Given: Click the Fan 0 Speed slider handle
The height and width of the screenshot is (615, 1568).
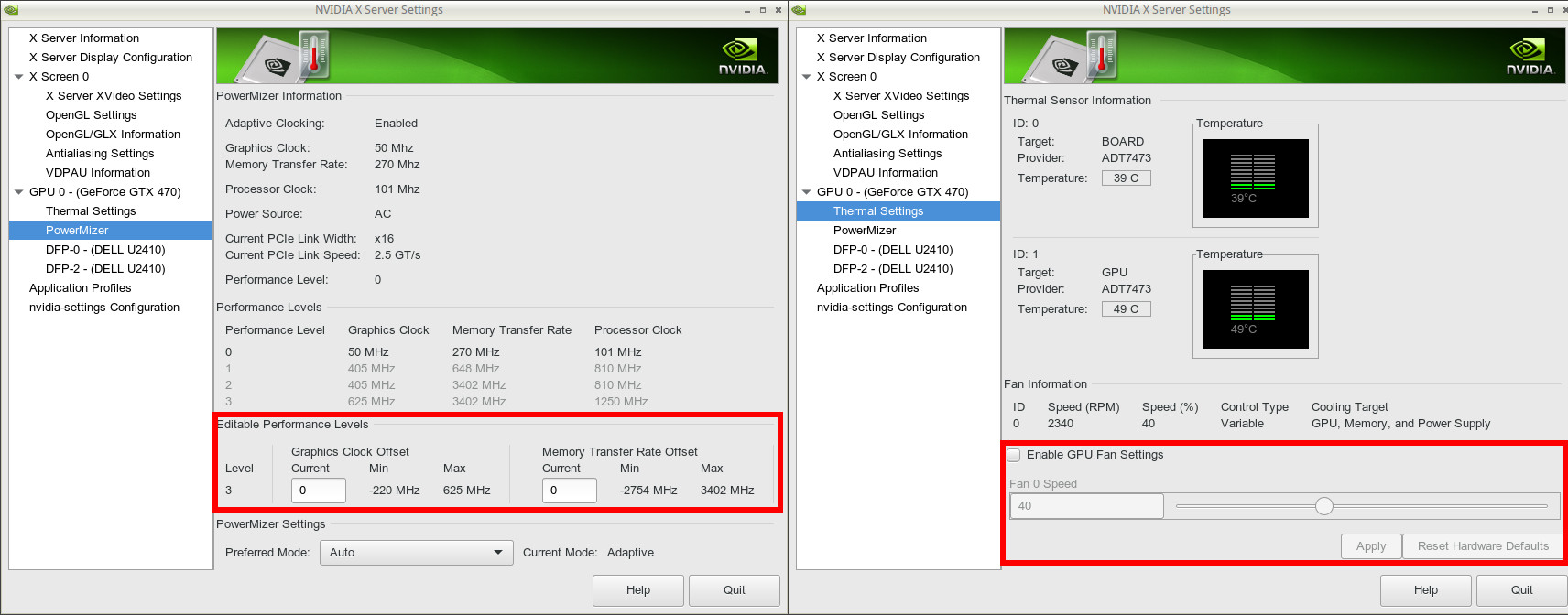Looking at the screenshot, I should coord(1324,506).
